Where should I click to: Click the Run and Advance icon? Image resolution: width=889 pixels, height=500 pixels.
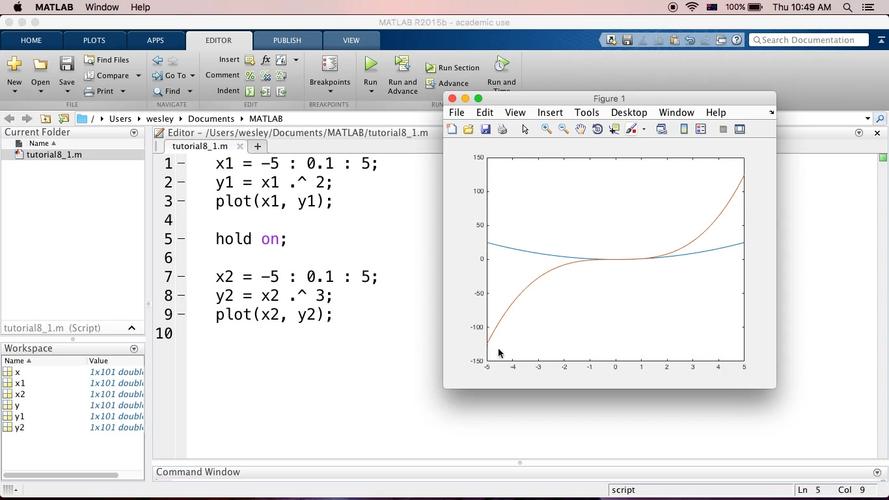pyautogui.click(x=402, y=66)
